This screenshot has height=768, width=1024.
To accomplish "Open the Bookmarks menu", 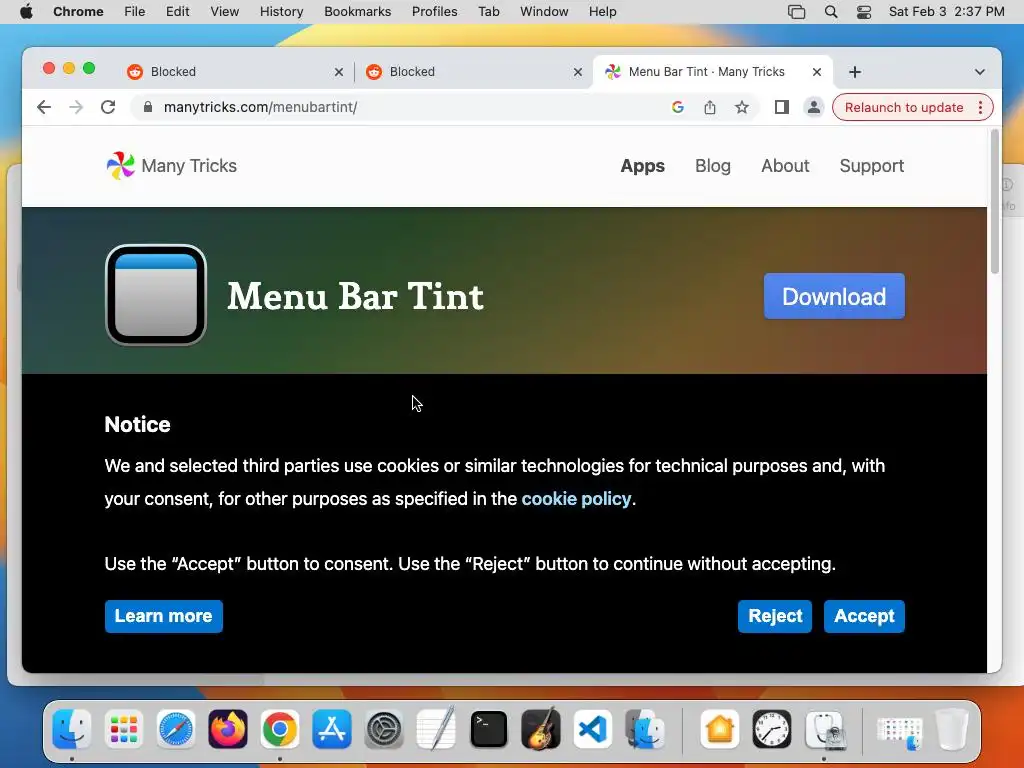I will [x=357, y=12].
